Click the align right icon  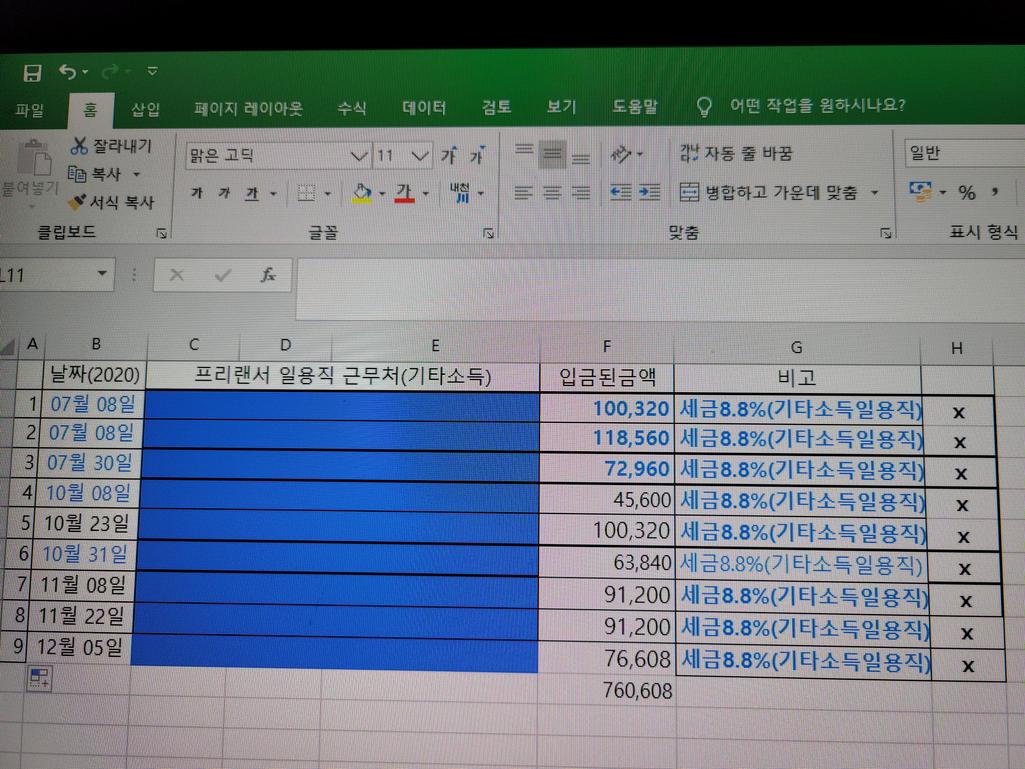[580, 192]
